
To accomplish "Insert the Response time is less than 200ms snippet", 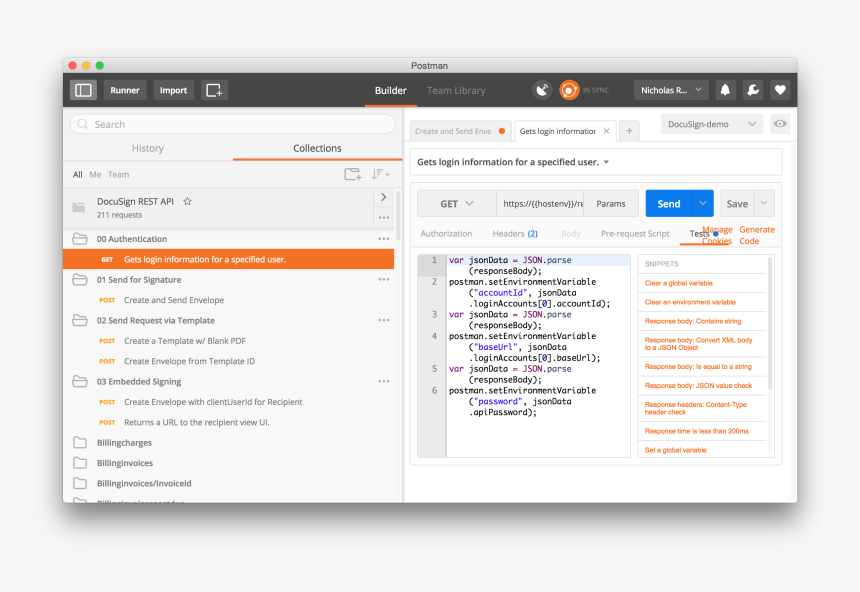I will coord(697,431).
